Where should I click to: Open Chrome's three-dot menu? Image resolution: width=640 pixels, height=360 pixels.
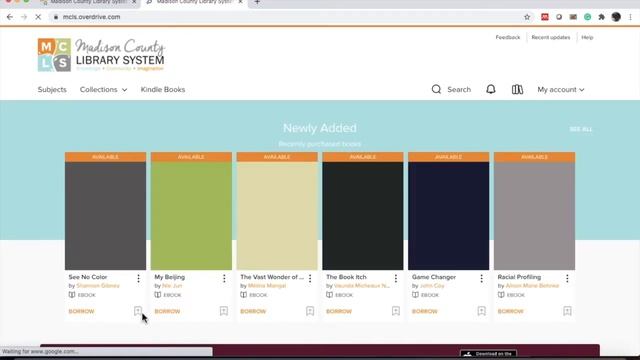[x=630, y=17]
